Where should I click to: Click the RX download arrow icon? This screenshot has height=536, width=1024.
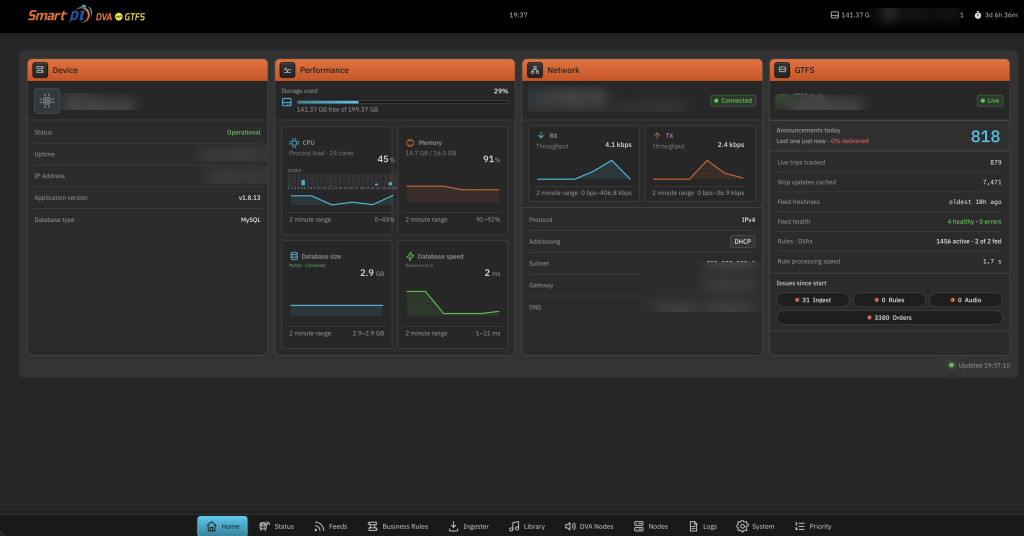(541, 135)
